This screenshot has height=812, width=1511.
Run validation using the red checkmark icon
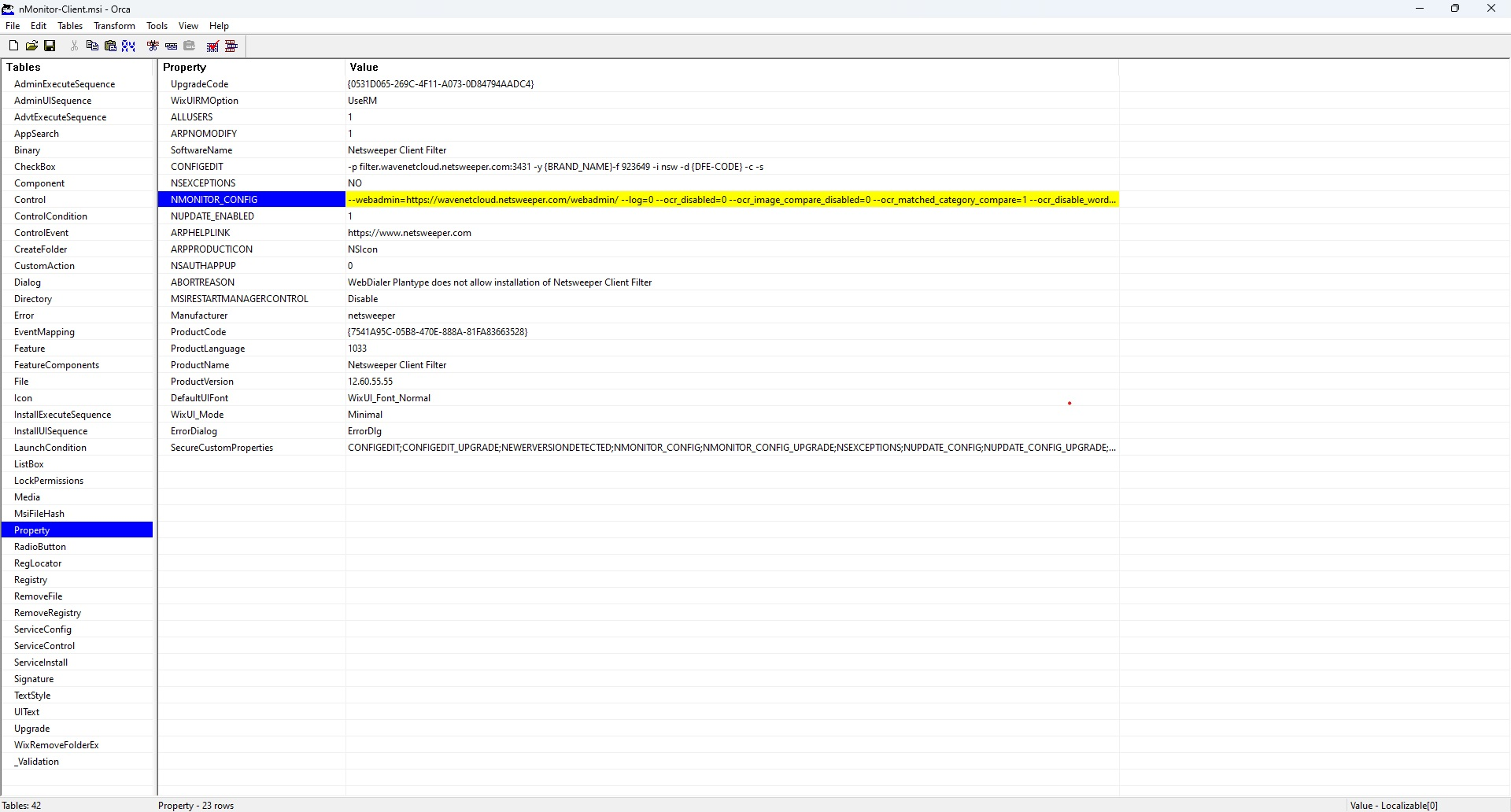click(x=212, y=46)
